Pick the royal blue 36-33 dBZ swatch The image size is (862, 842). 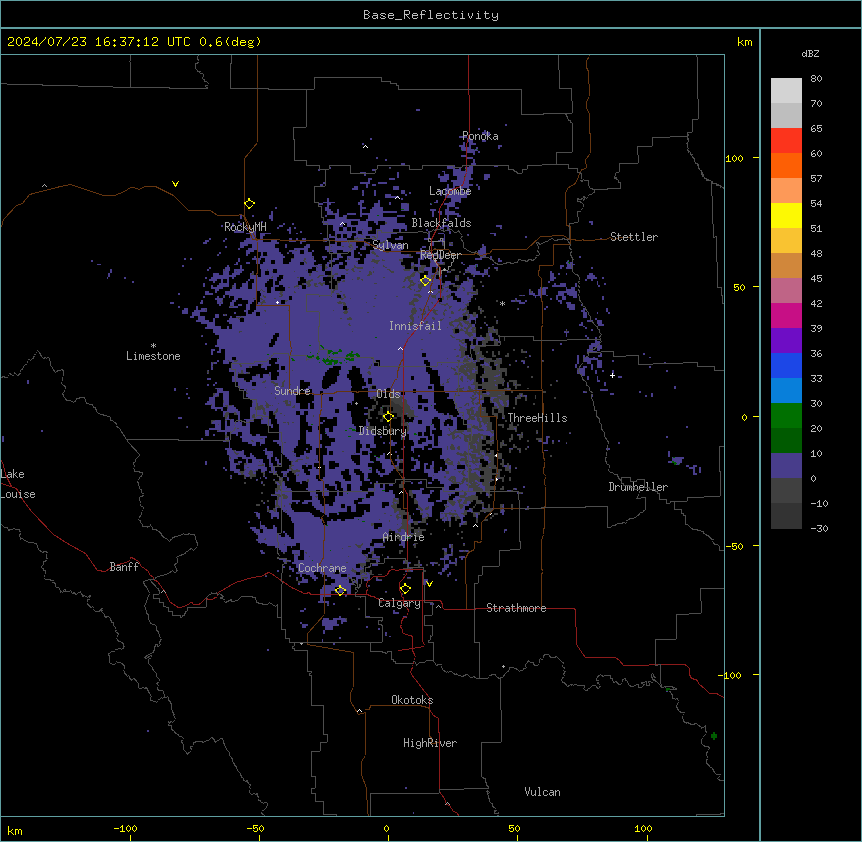[786, 366]
